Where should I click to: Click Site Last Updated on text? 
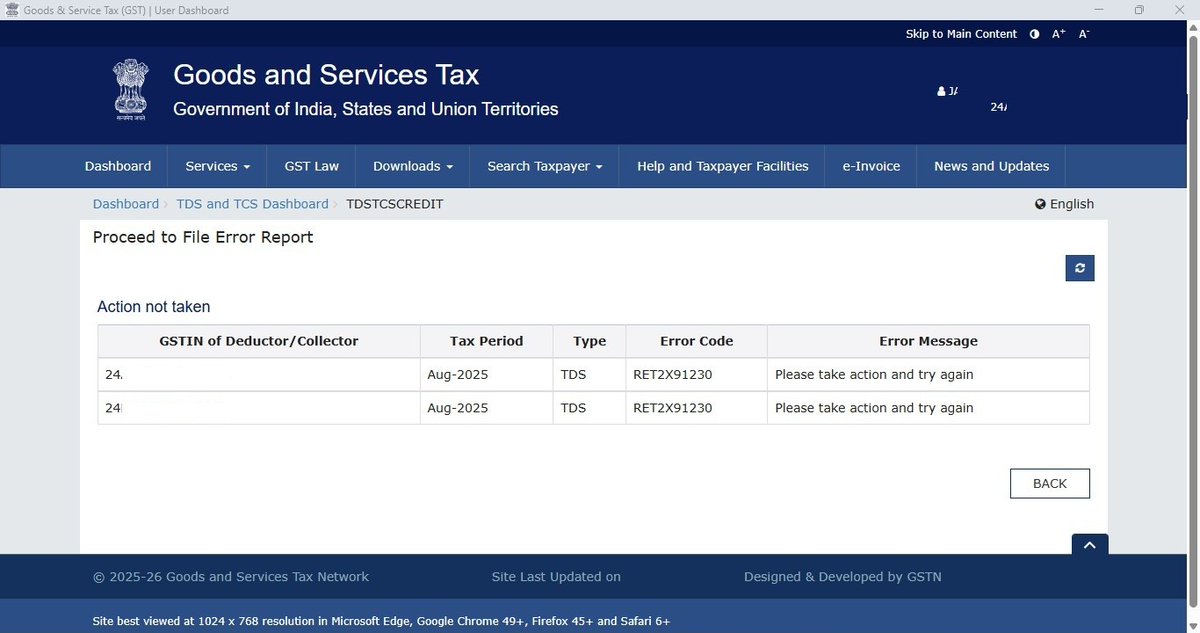[x=556, y=577]
